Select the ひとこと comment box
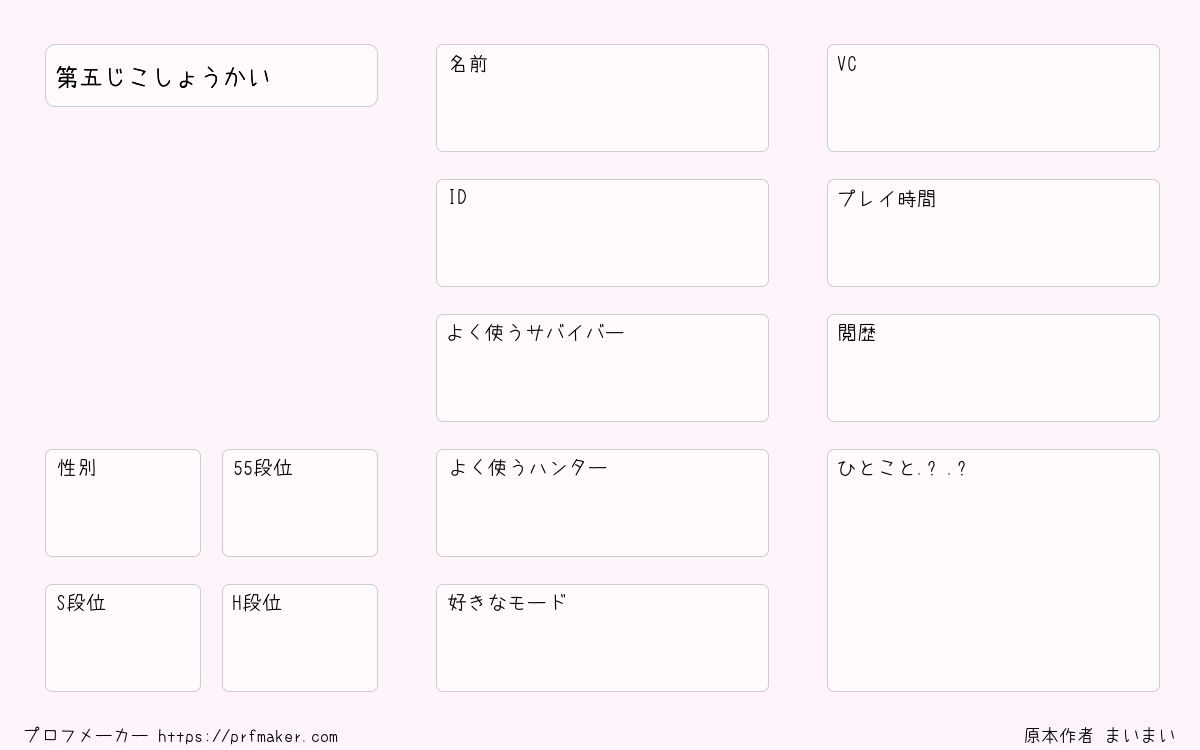Image resolution: width=1200 pixels, height=750 pixels. click(x=993, y=570)
